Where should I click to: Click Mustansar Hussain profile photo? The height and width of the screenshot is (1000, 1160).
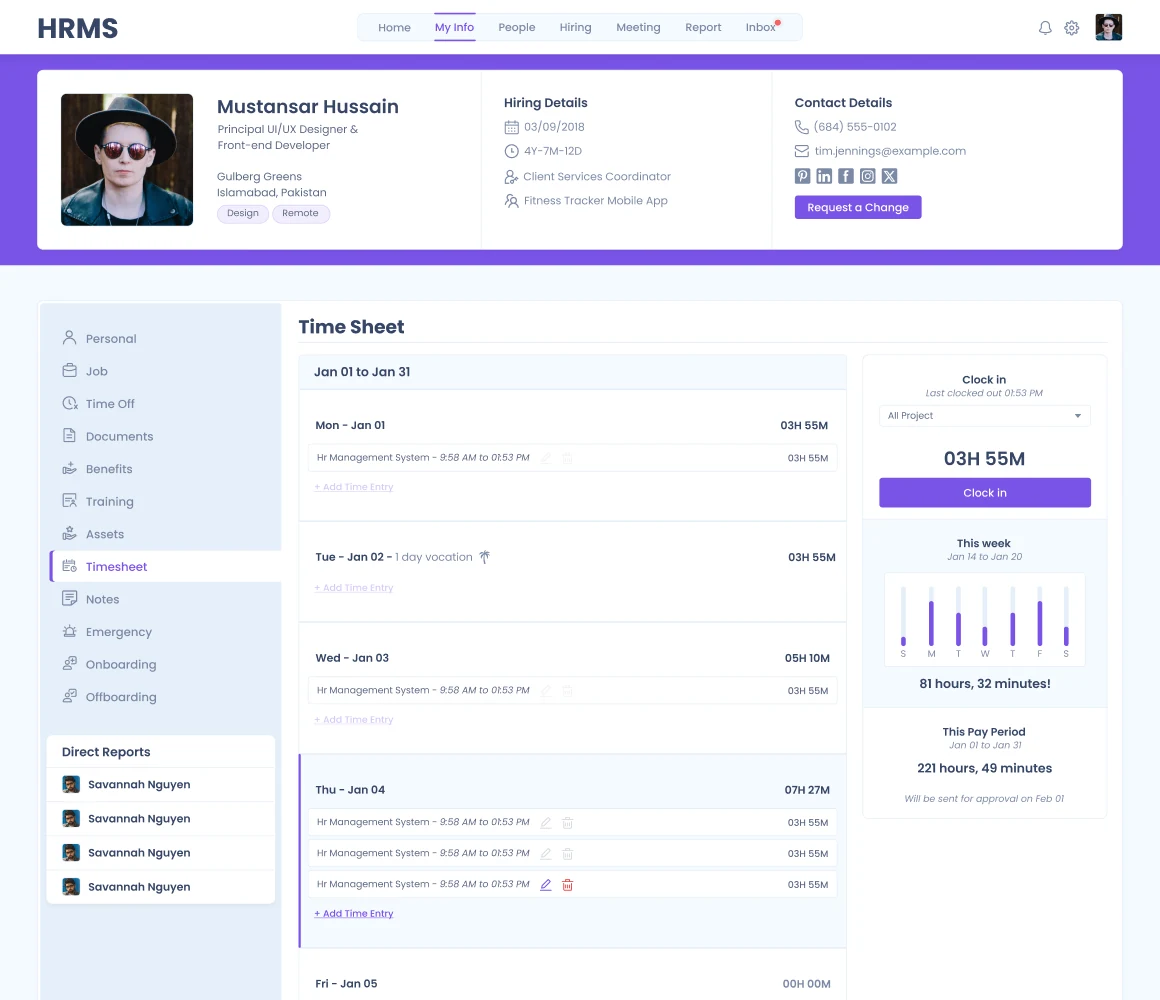127,160
